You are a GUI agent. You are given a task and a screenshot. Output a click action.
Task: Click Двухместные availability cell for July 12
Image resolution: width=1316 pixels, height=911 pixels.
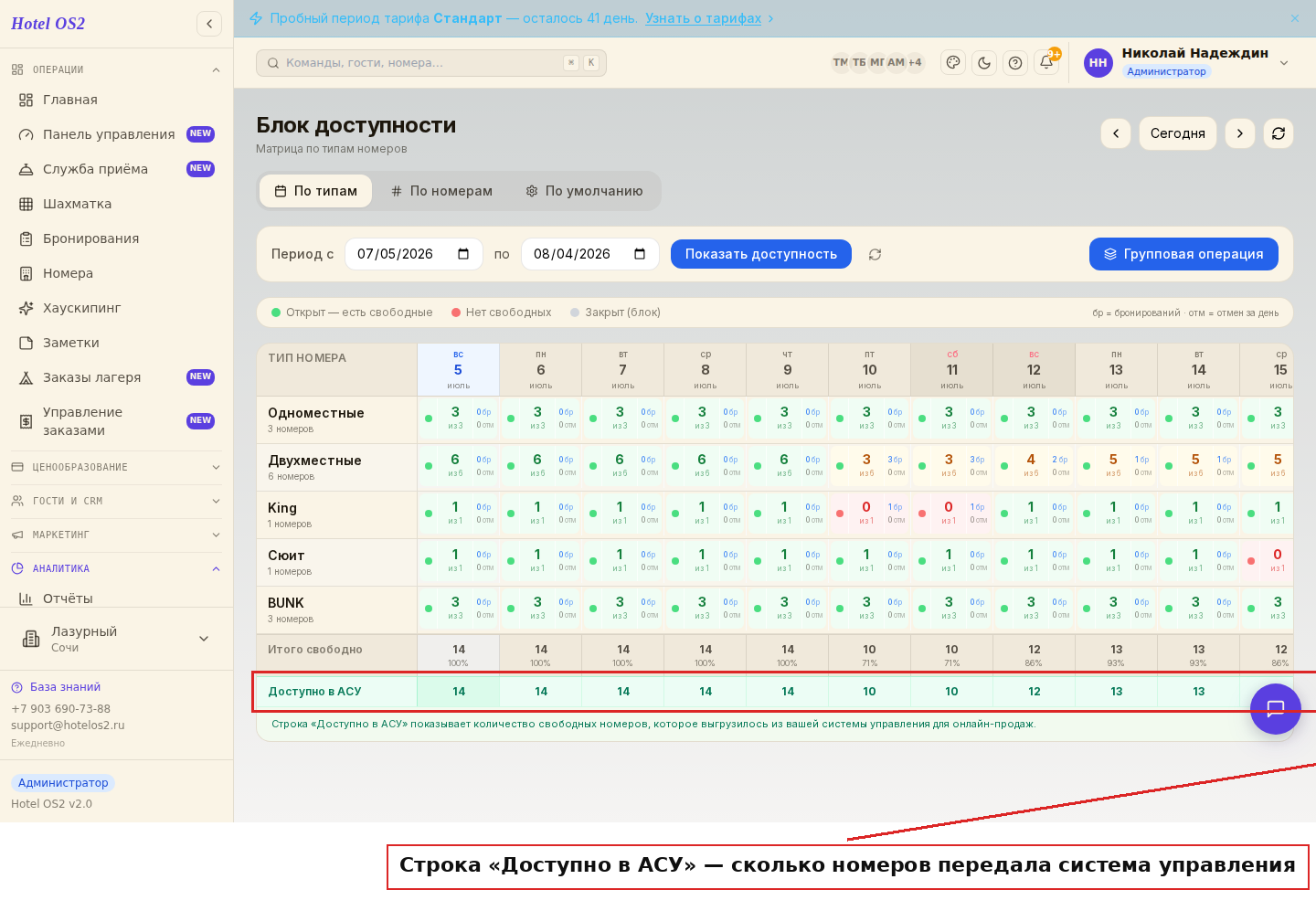[1035, 467]
